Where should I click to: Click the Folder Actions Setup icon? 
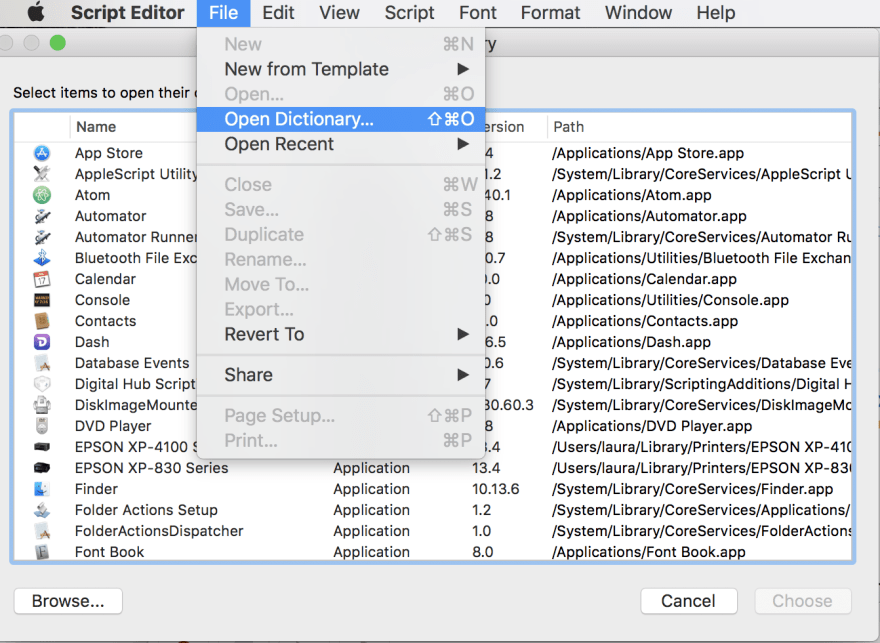[x=42, y=510]
